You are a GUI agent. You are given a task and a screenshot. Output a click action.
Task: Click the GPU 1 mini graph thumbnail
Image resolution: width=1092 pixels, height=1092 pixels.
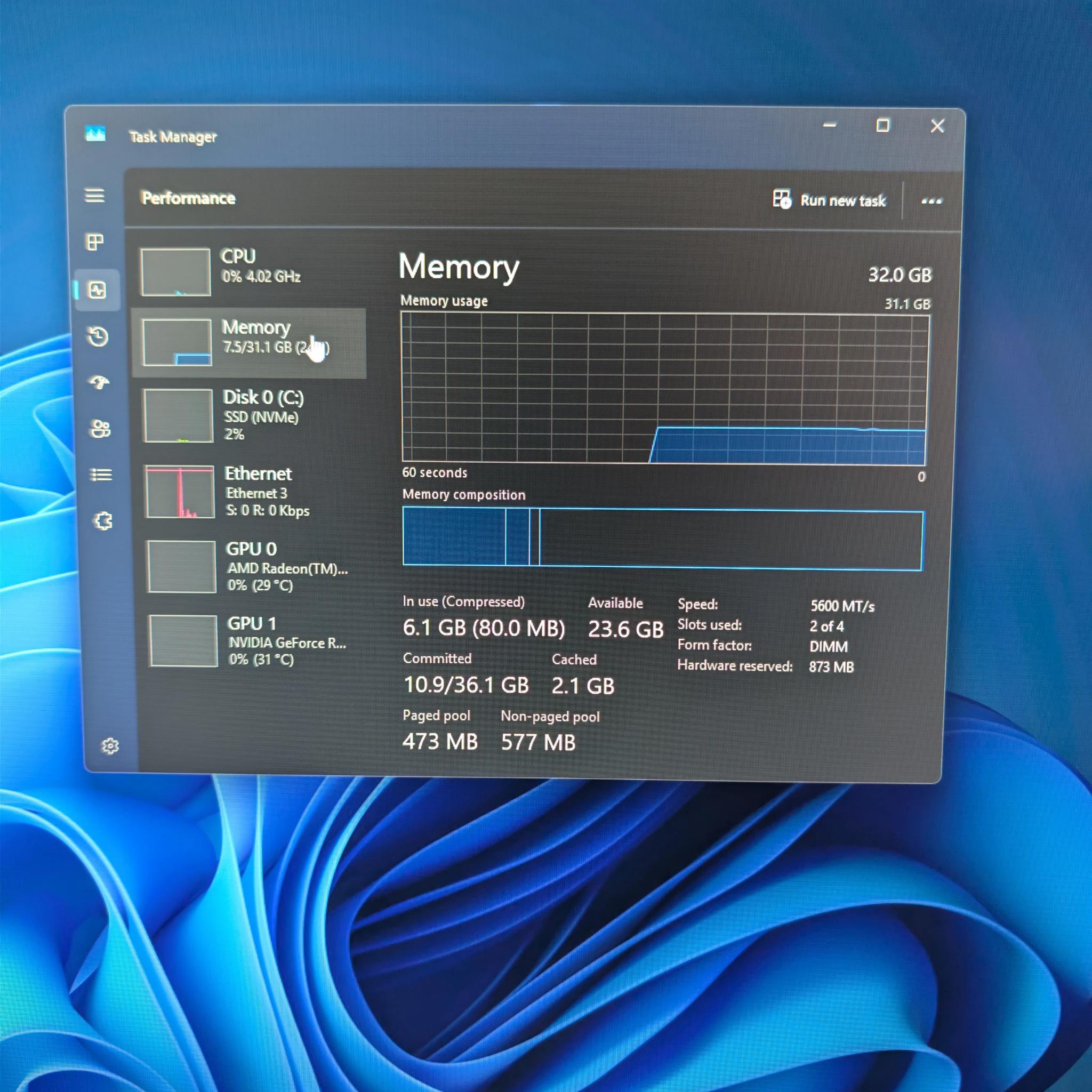pos(183,641)
